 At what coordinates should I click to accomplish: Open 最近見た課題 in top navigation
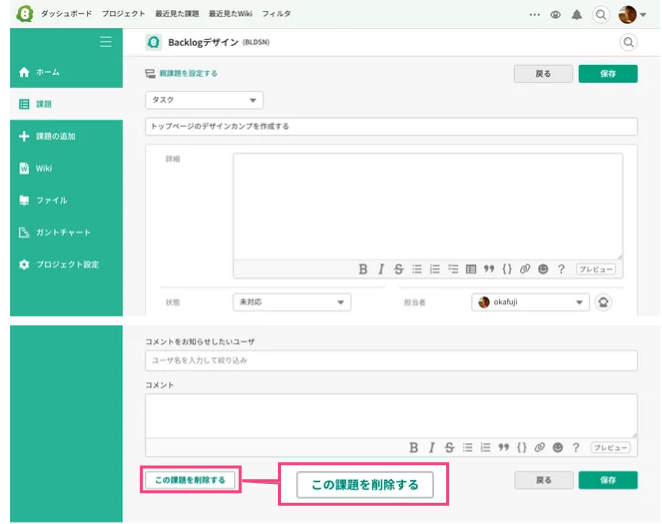pos(177,14)
